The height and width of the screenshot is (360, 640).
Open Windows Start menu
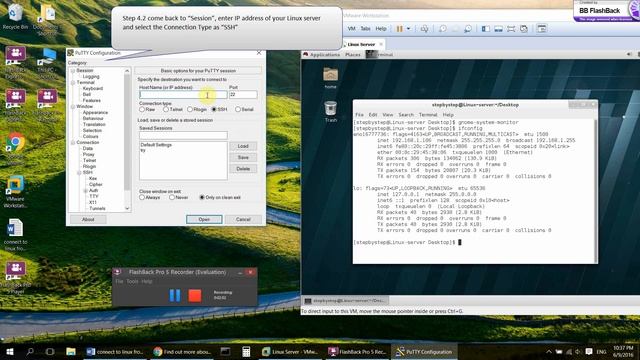point(10,351)
